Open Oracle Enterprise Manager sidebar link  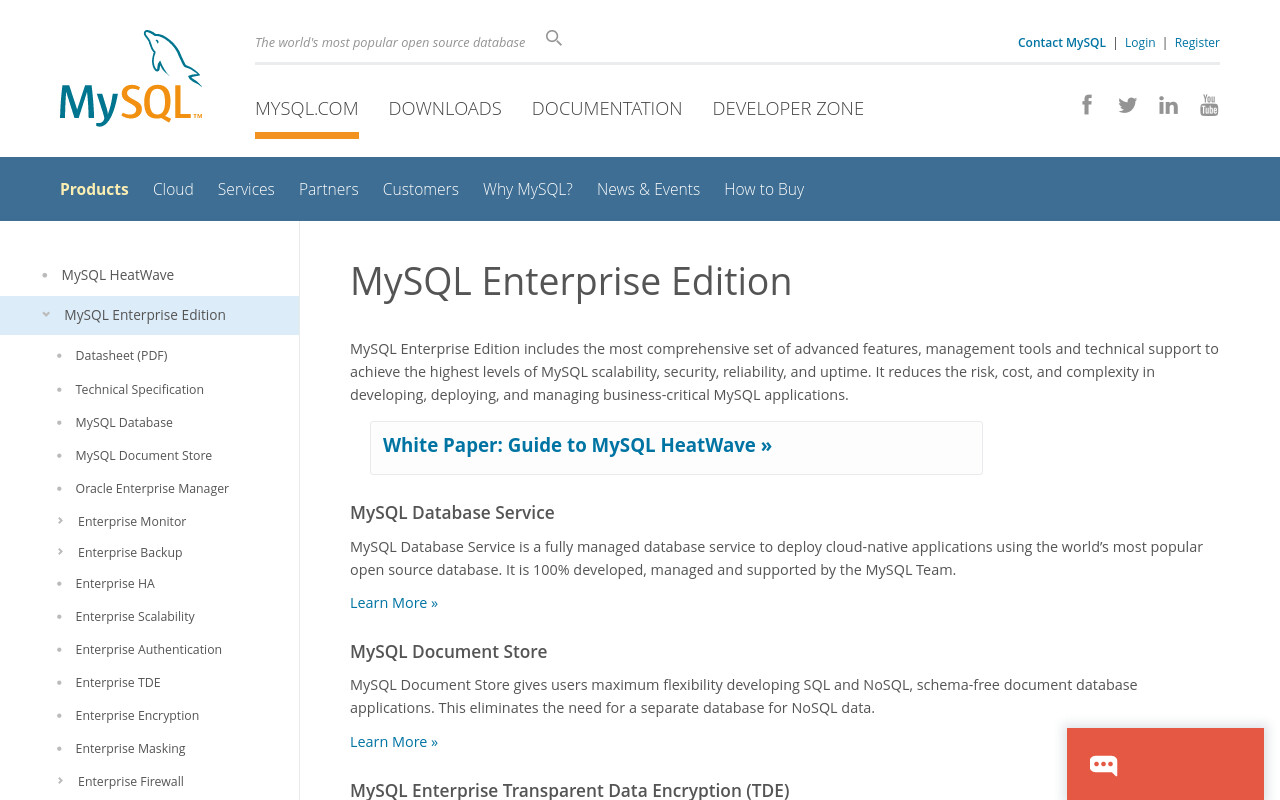152,488
